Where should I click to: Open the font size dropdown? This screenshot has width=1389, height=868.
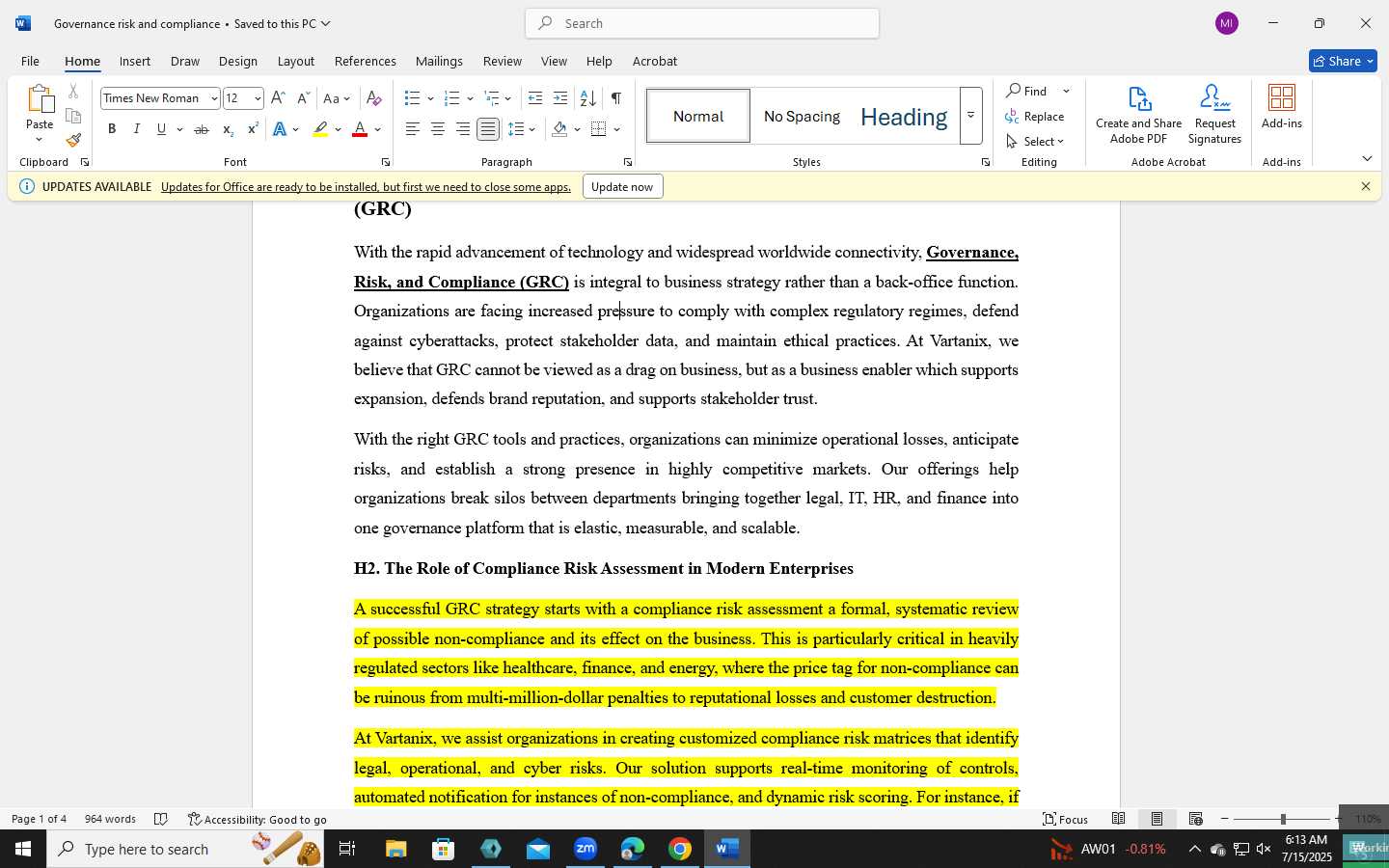click(x=258, y=98)
